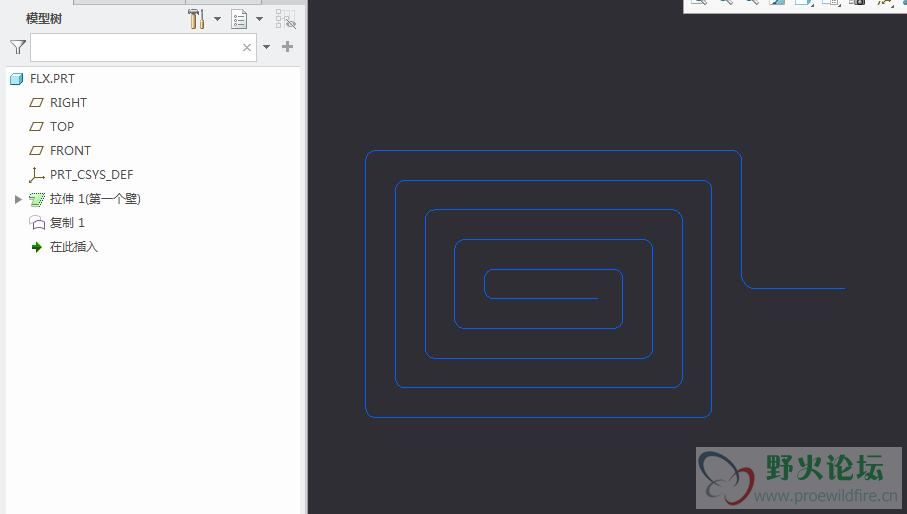Click the 模型树 panel title
Screen dimensions: 907x514
[44, 19]
